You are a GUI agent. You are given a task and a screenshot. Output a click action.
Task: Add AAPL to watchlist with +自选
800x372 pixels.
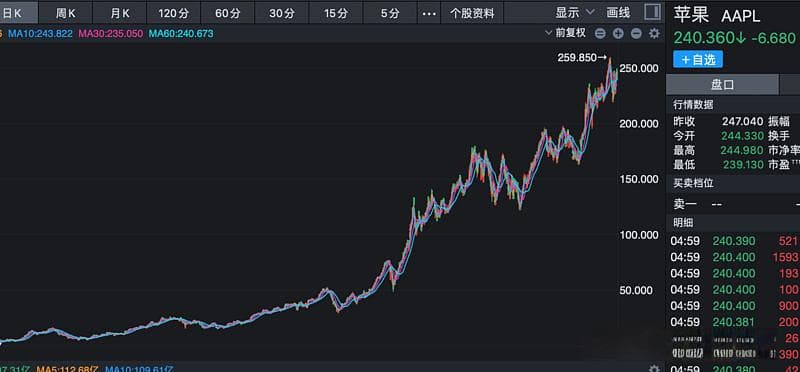coord(698,59)
